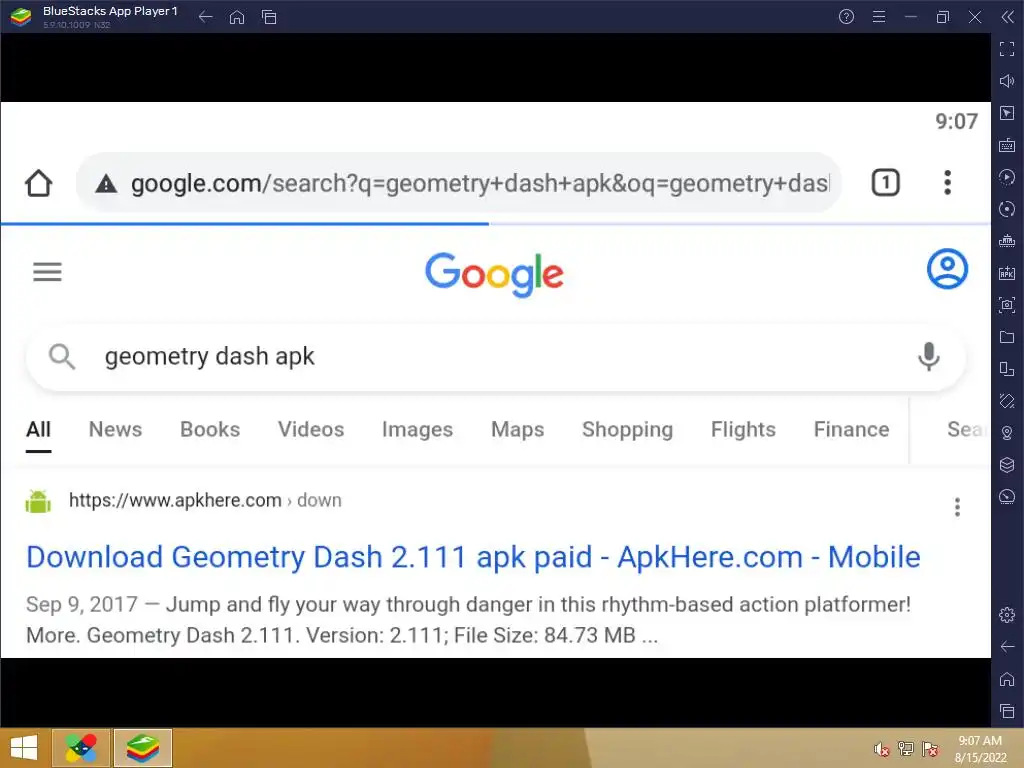Open set location pin icon in sidebar
The width and height of the screenshot is (1024, 768).
(1007, 433)
